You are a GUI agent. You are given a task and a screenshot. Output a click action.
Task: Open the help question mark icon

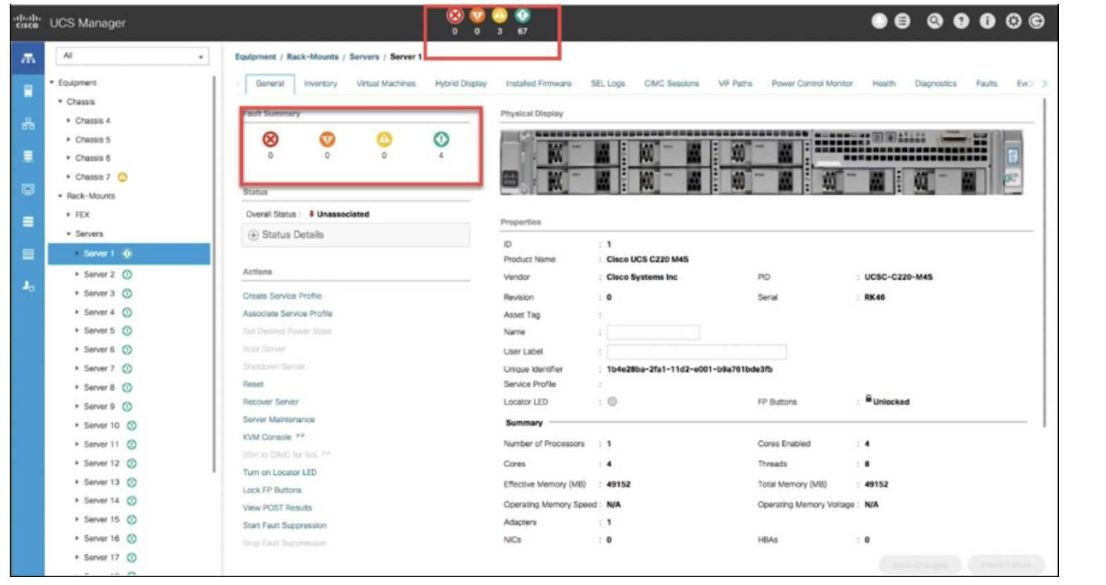pyautogui.click(x=961, y=21)
